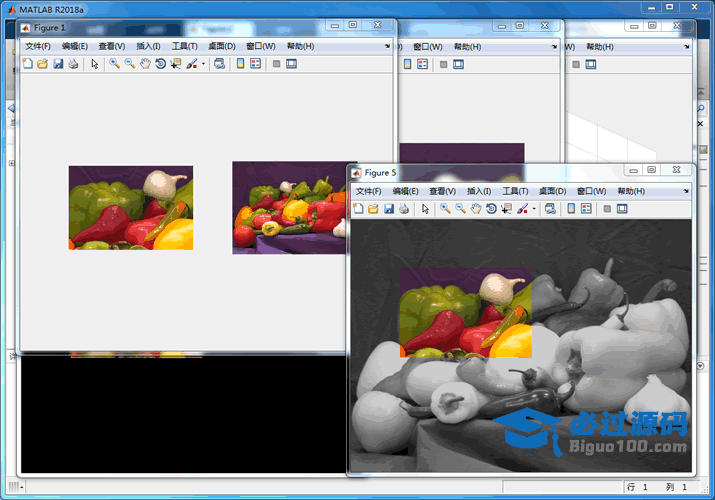Open the 帮助(H) menu in Figure 1

pyautogui.click(x=300, y=46)
